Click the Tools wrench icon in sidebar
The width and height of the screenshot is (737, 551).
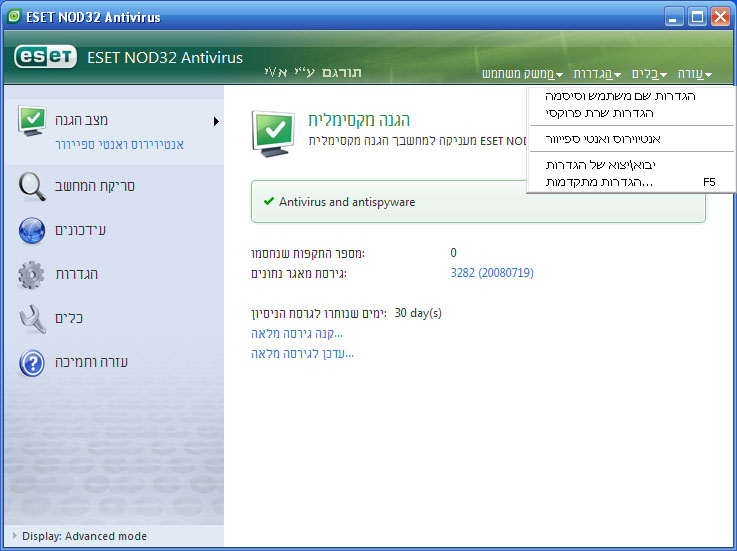tap(33, 318)
